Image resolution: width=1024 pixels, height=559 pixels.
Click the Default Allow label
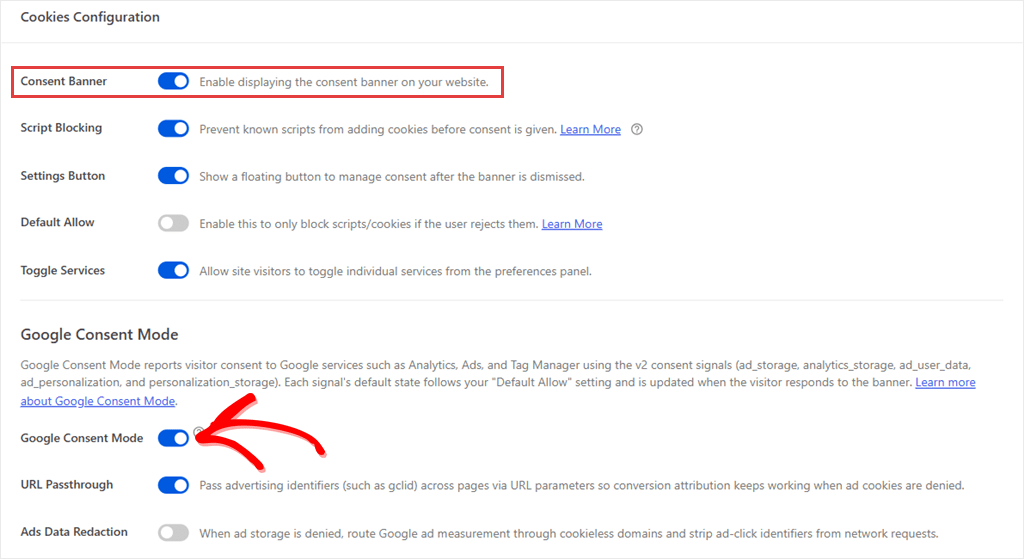point(57,223)
